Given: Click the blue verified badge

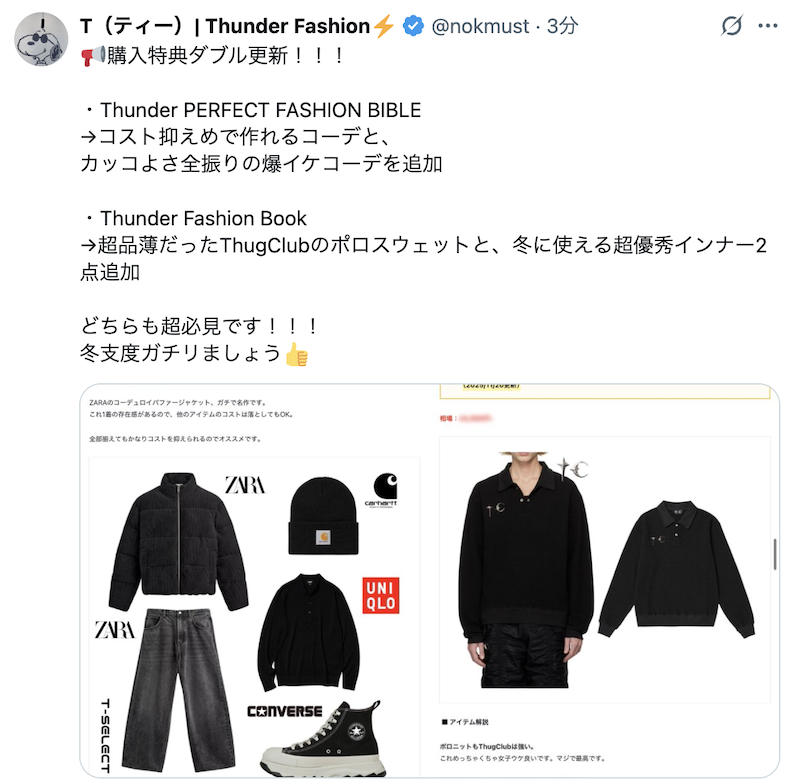Looking at the screenshot, I should click(413, 26).
